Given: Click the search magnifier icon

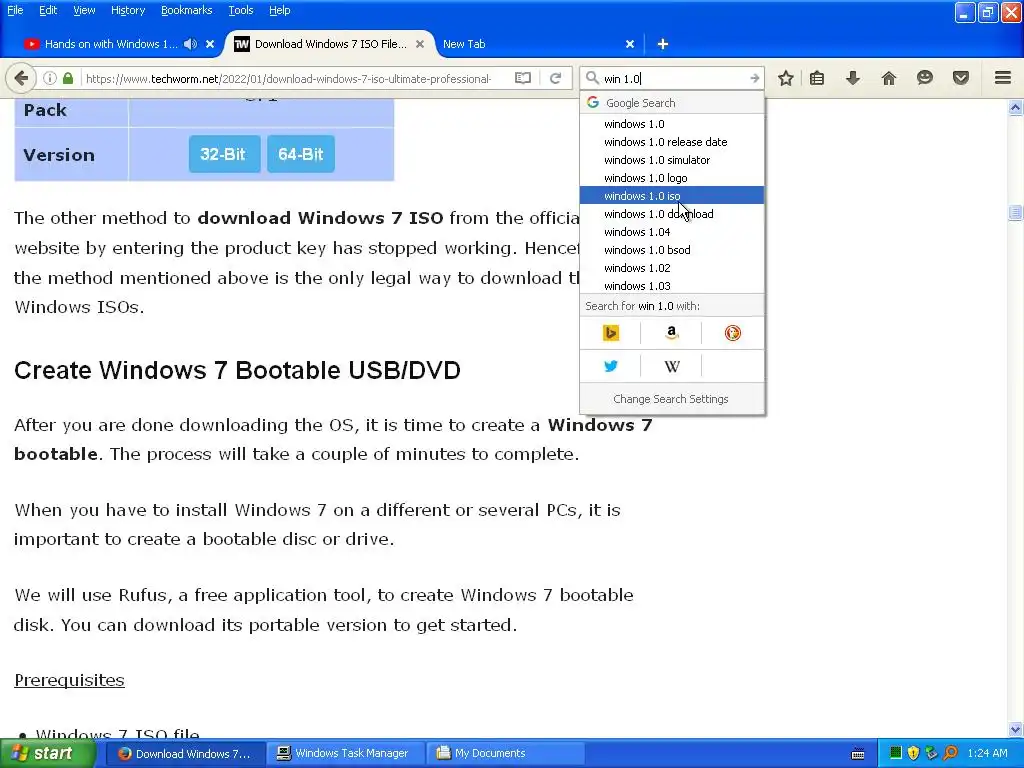Looking at the screenshot, I should coord(592,78).
